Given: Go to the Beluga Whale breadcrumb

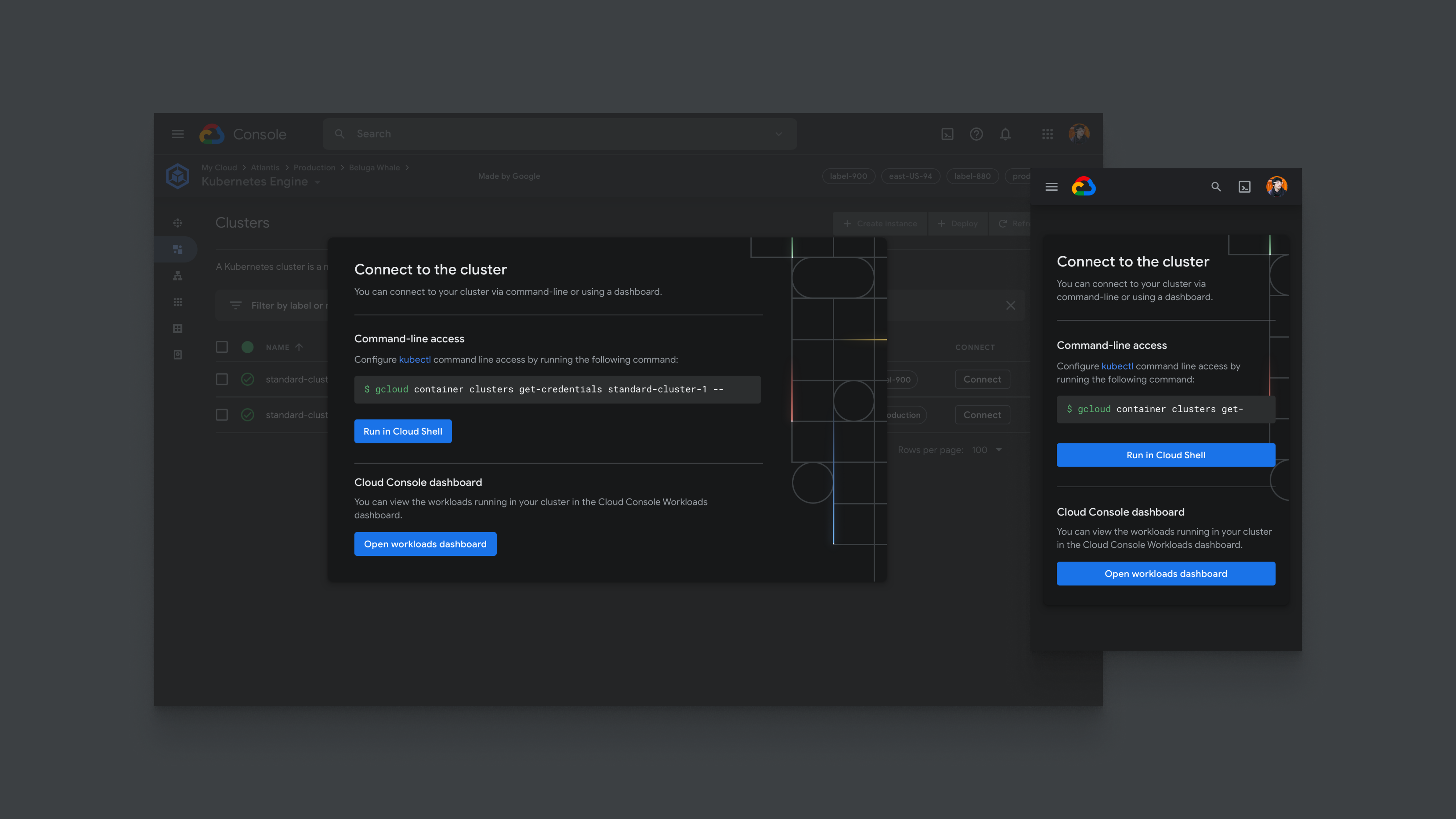Looking at the screenshot, I should (374, 167).
